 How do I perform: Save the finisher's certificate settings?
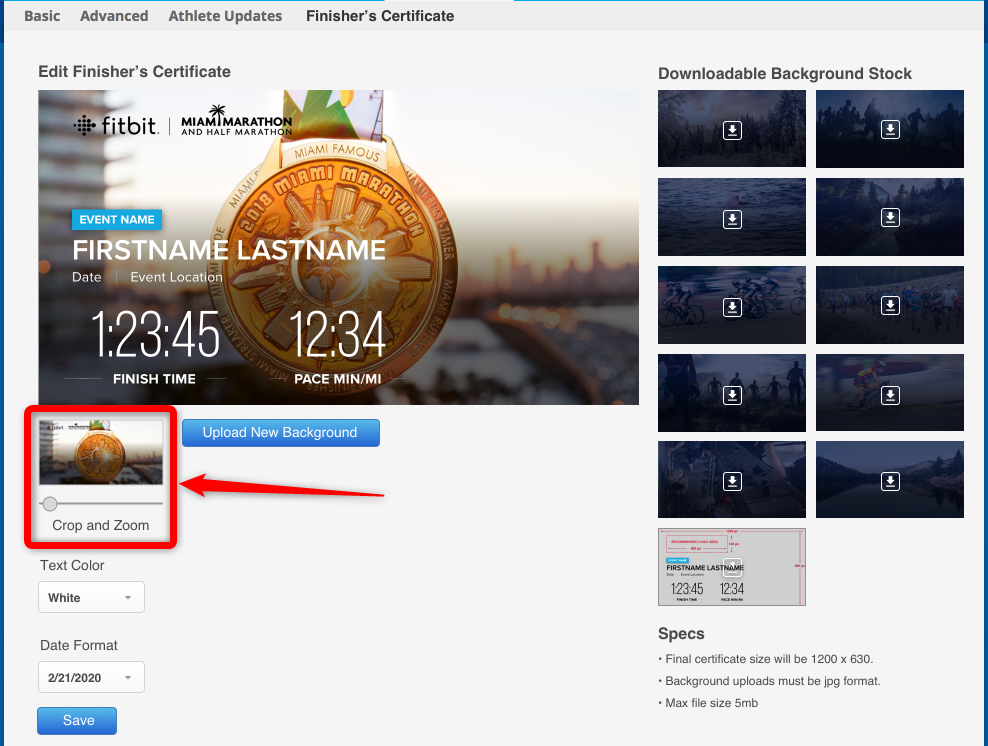(77, 721)
